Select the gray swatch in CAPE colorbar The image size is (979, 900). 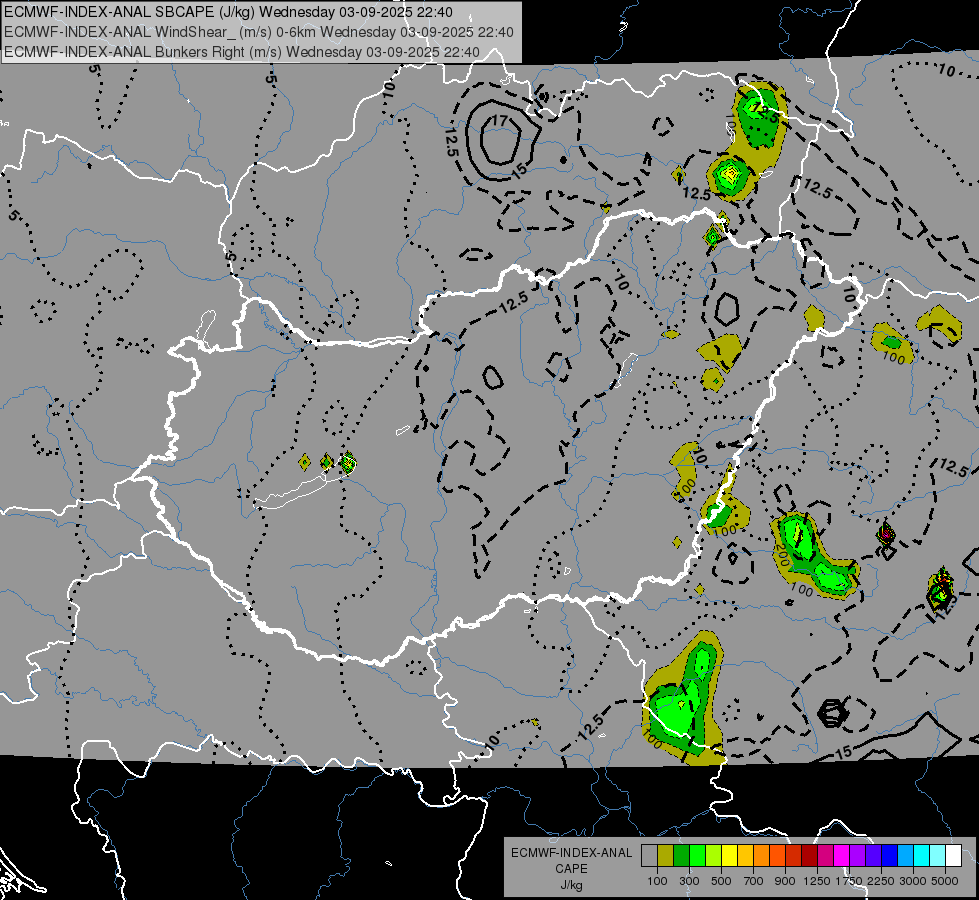(649, 856)
